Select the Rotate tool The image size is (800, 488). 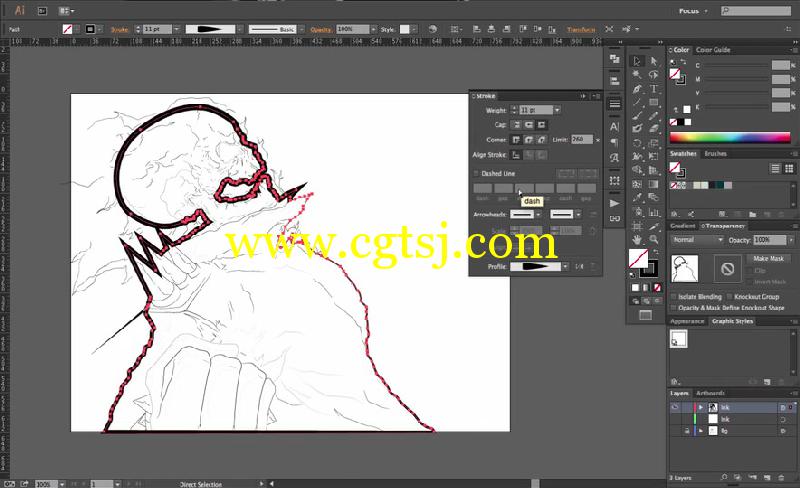click(x=637, y=143)
